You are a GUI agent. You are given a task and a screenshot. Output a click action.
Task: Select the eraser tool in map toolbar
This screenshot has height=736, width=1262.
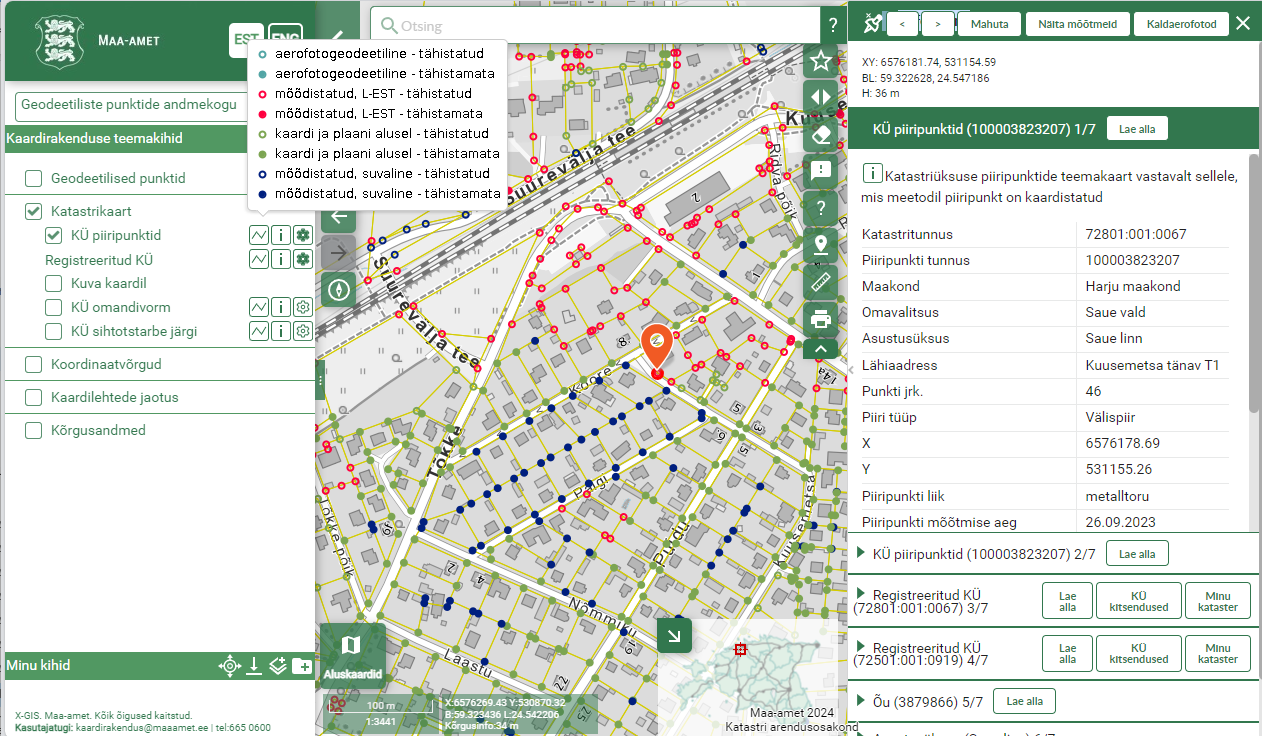[x=821, y=134]
